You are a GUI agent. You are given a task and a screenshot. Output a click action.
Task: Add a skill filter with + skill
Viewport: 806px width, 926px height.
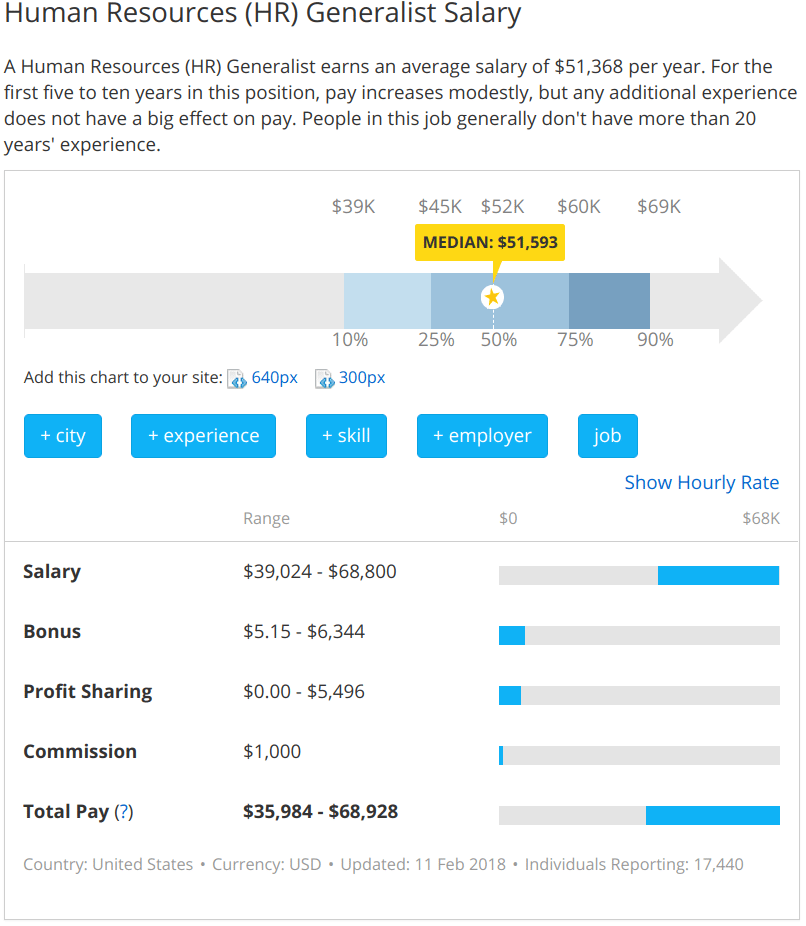tap(346, 436)
